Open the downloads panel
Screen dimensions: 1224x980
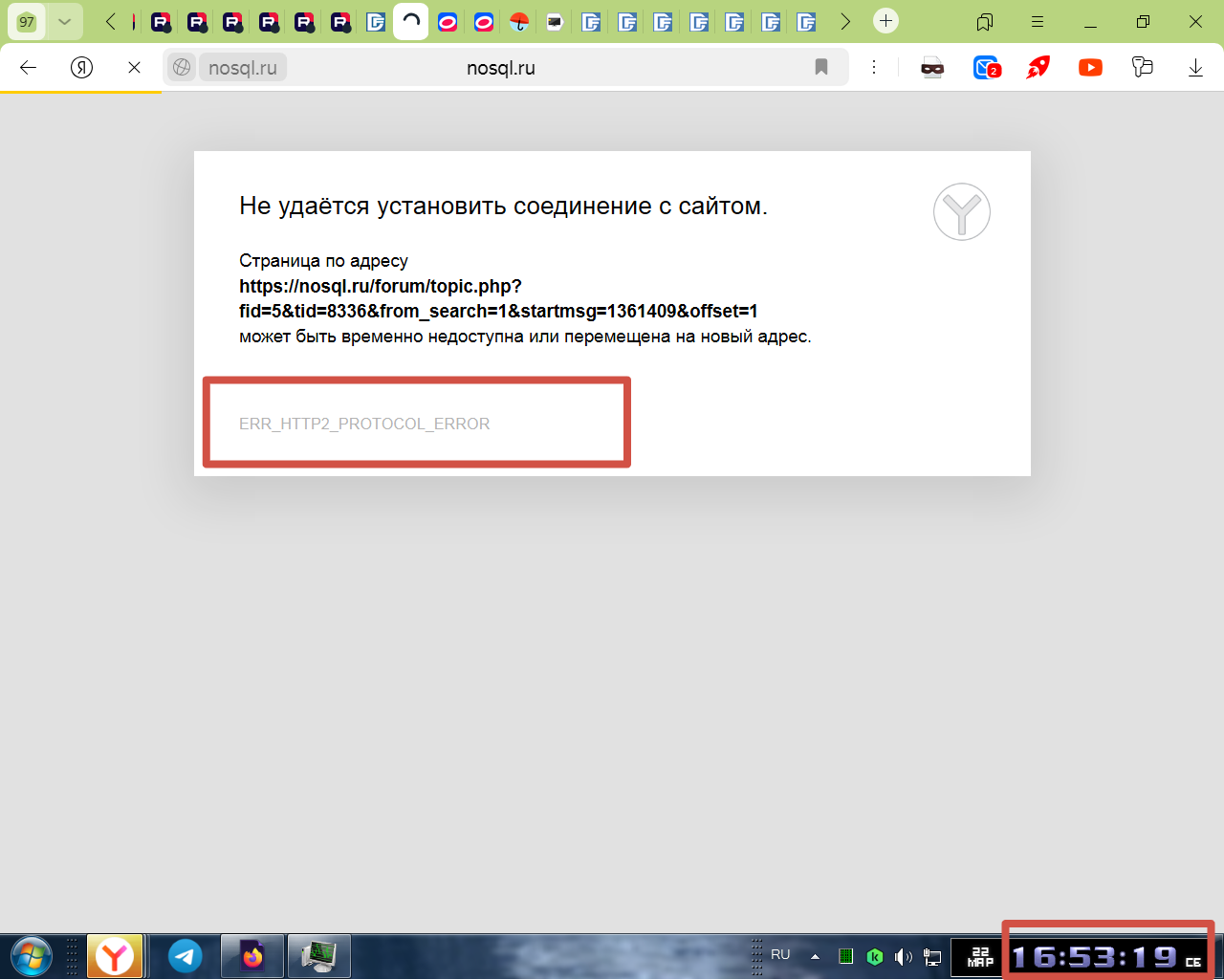pos(1195,67)
